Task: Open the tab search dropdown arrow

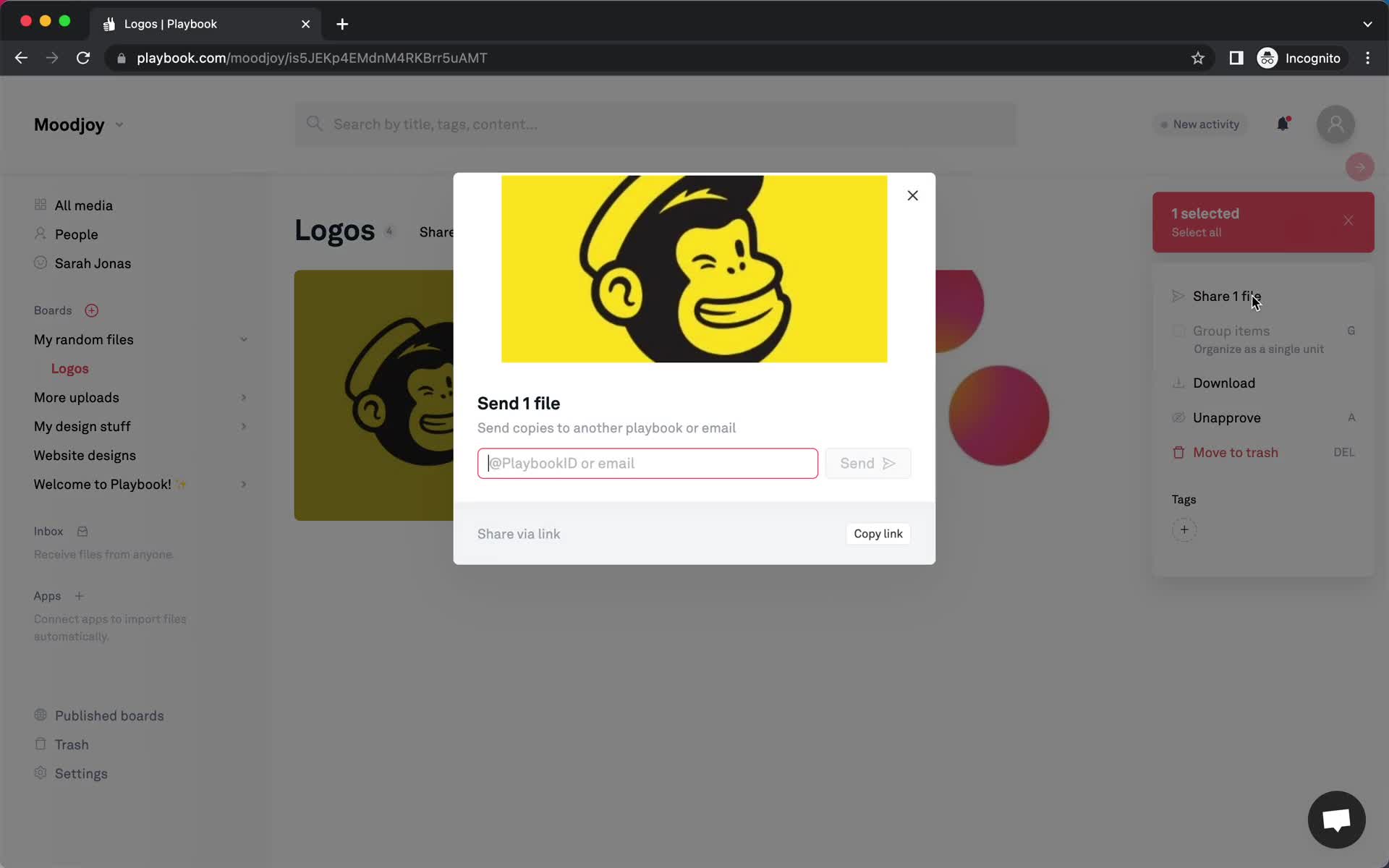Action: pyautogui.click(x=1367, y=24)
